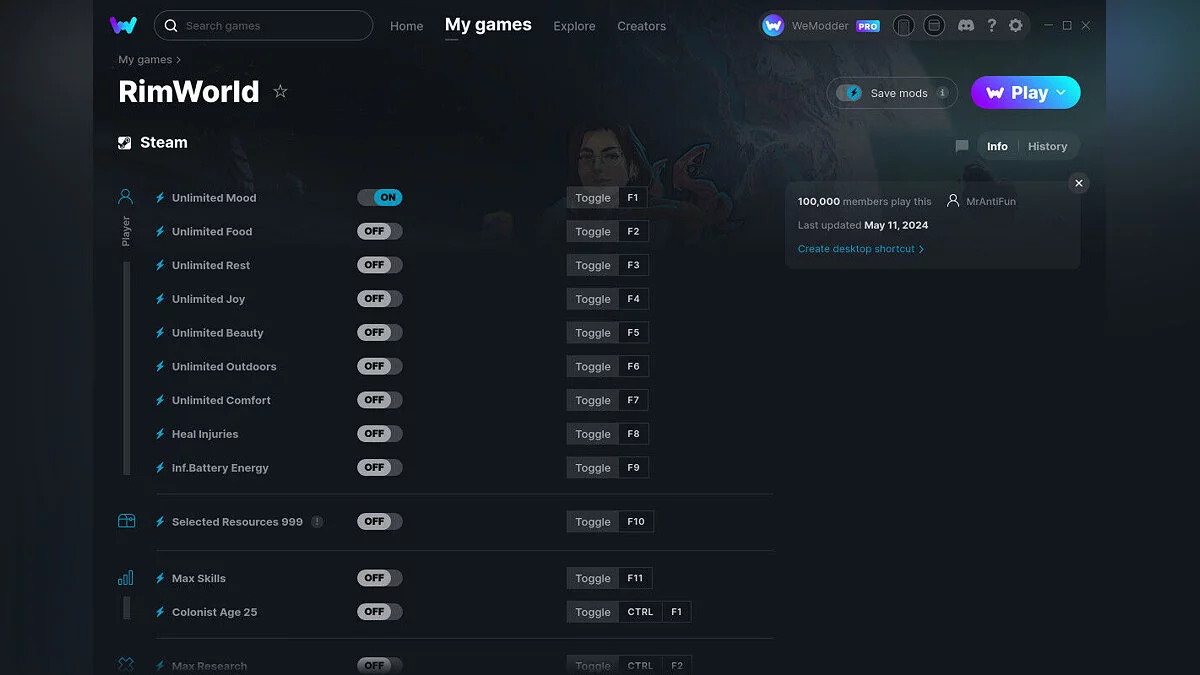1200x675 pixels.
Task: Click the Player section scrollbar
Action: pyautogui.click(x=126, y=368)
